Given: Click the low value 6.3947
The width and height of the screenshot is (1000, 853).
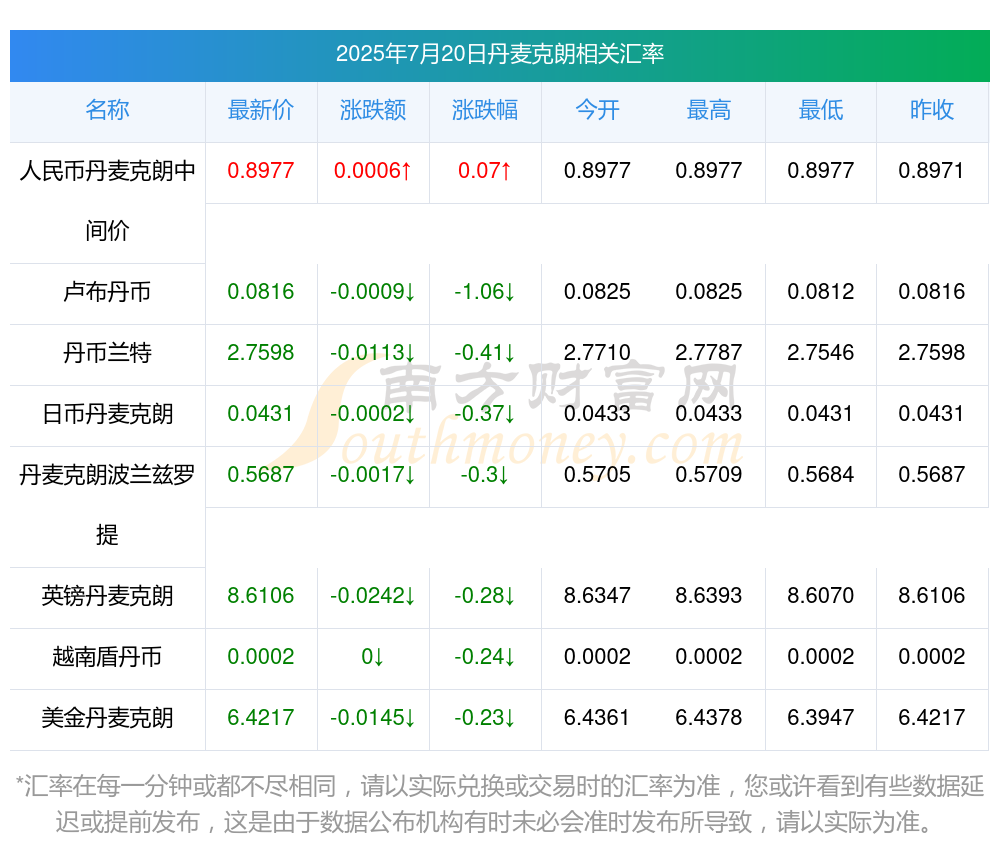Looking at the screenshot, I should tap(821, 718).
